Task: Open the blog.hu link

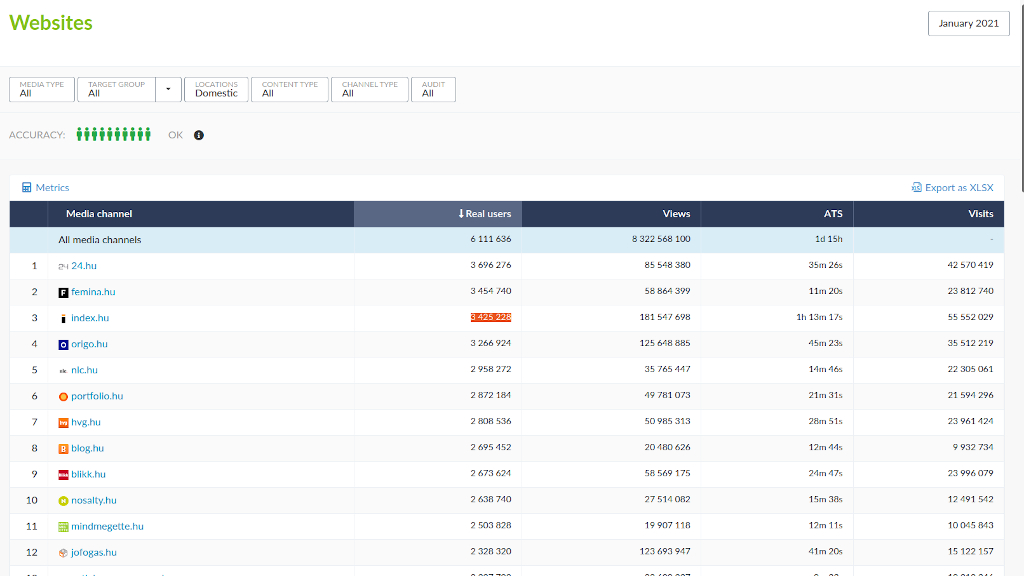Action: tap(88, 449)
